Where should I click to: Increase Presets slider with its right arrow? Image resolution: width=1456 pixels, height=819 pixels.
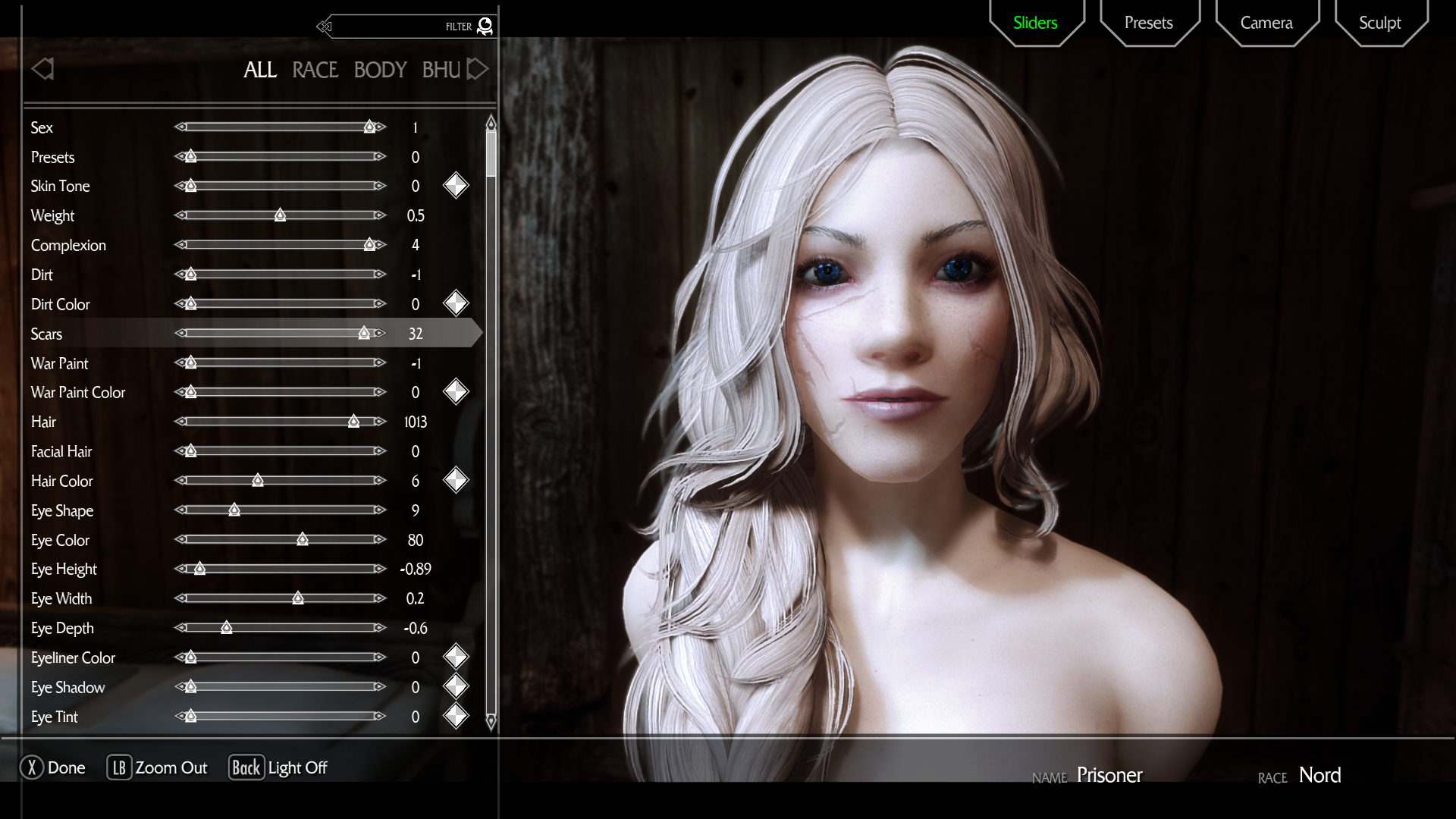tap(381, 156)
